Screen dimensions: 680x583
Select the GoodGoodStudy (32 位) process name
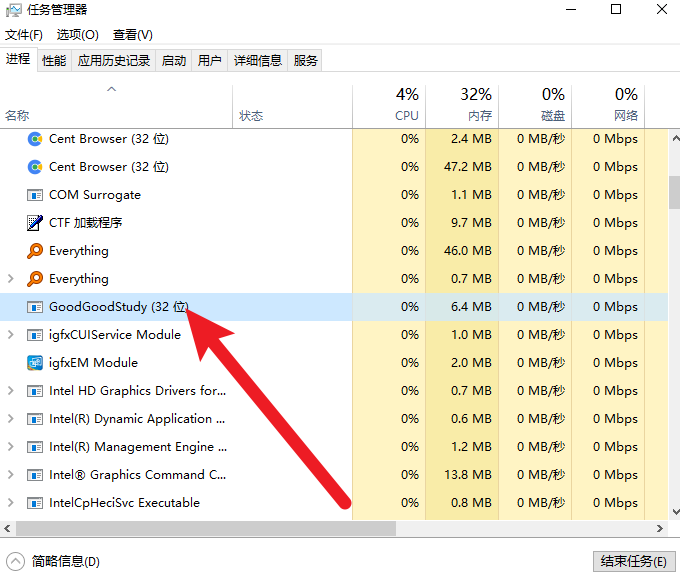118,307
